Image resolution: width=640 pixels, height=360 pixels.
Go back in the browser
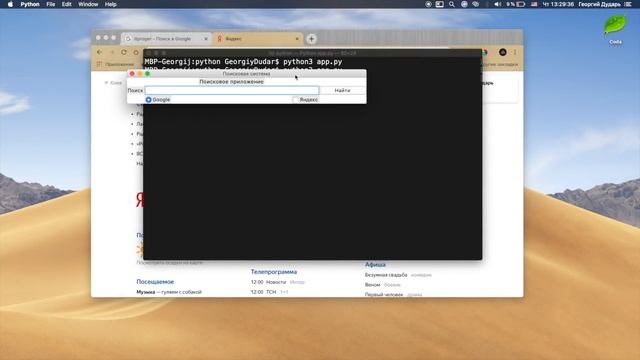[x=100, y=52]
